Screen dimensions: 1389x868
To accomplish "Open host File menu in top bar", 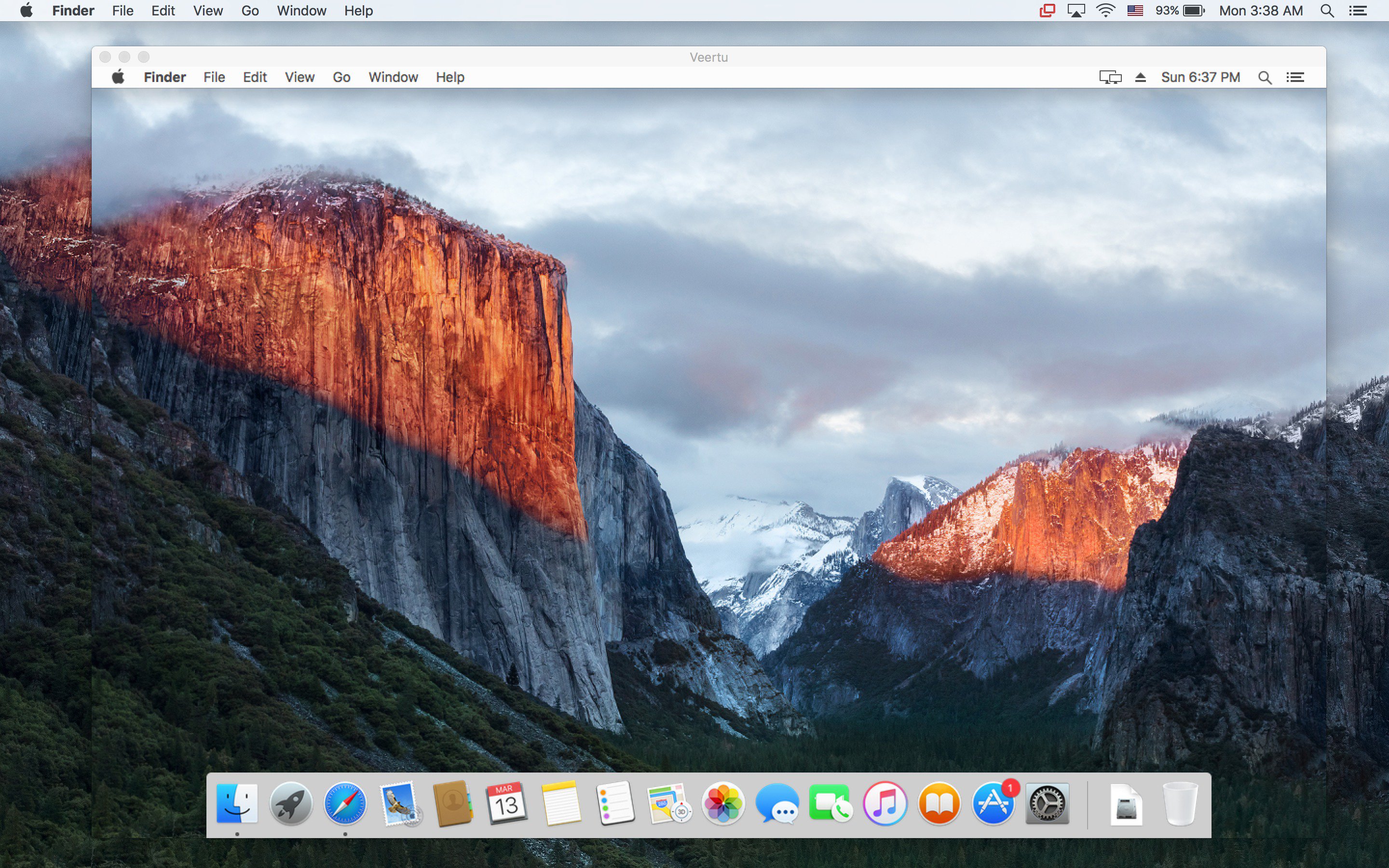I will 122,11.
